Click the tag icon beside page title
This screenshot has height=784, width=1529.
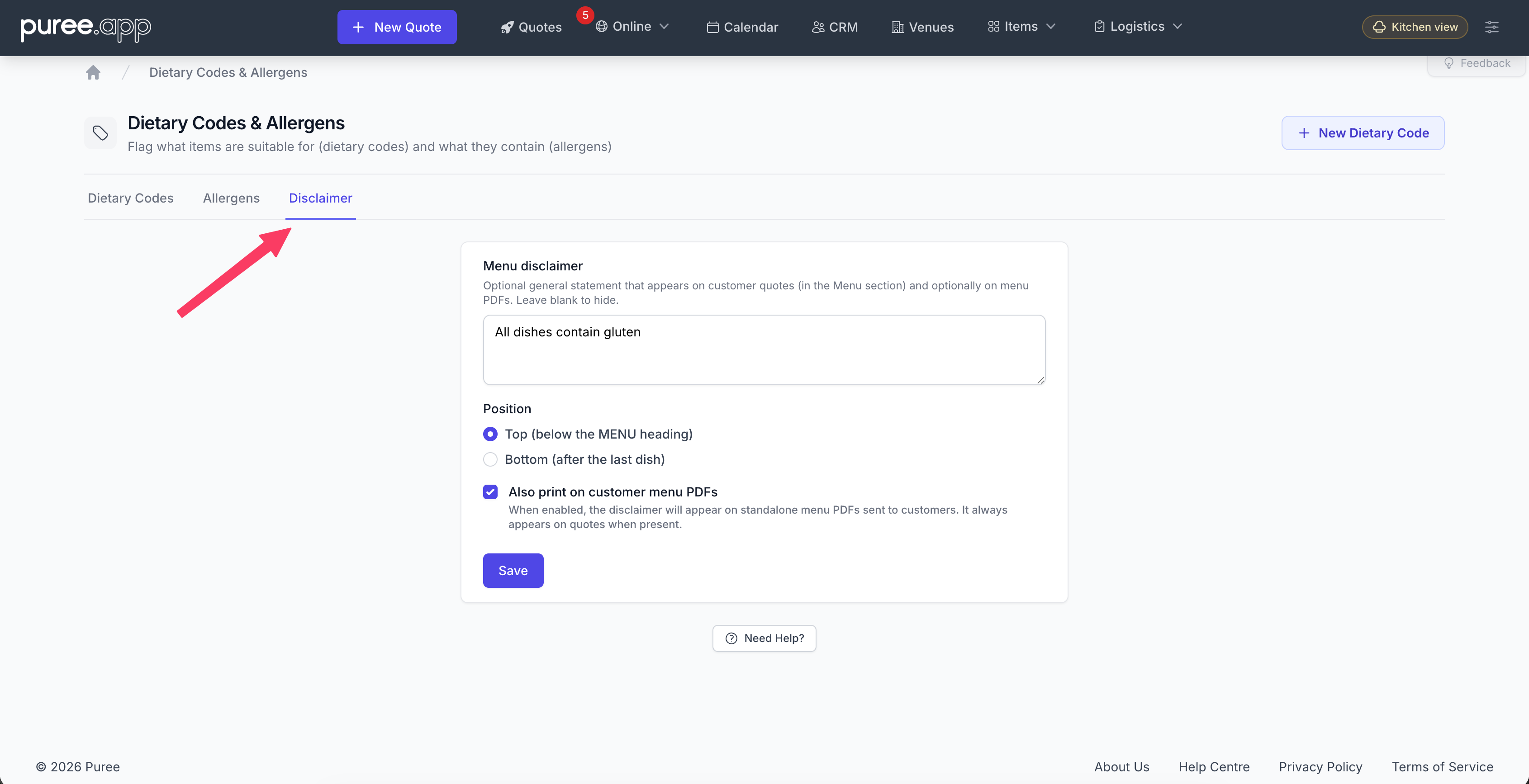(100, 133)
